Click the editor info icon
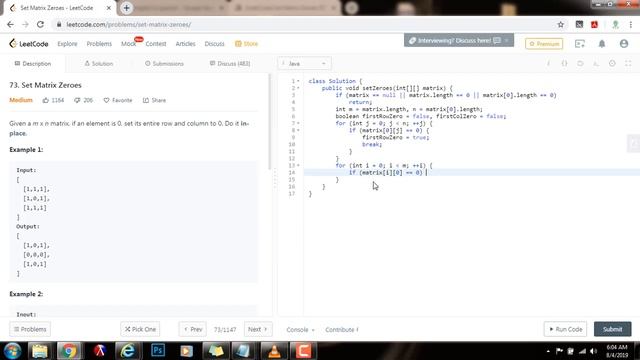 click(549, 64)
